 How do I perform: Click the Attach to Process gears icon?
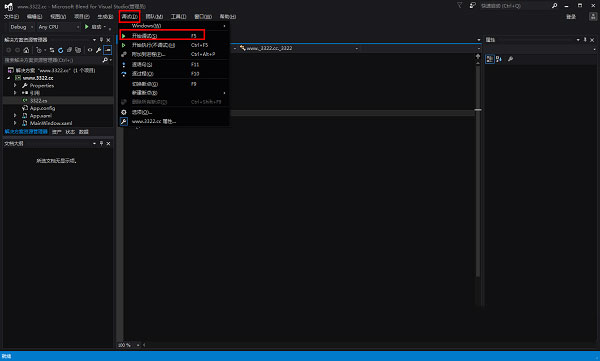(x=124, y=54)
